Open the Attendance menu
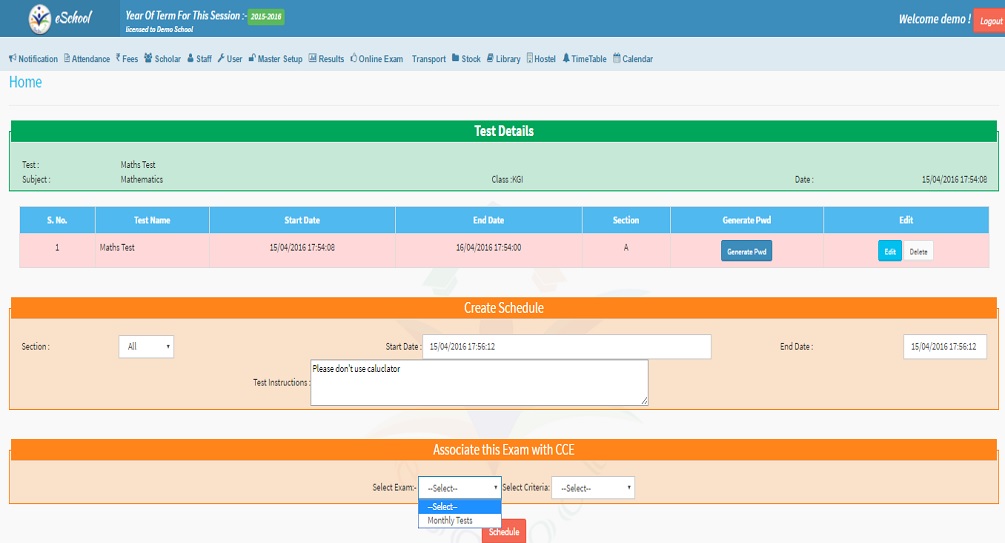The image size is (1005, 543). point(87,59)
